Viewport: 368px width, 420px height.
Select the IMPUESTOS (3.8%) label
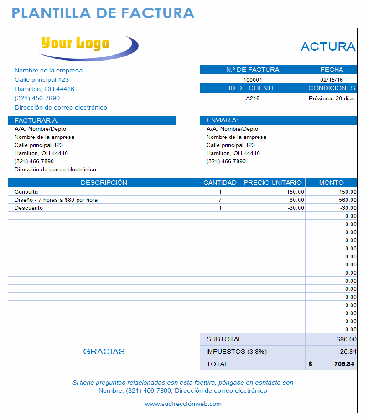237,351
